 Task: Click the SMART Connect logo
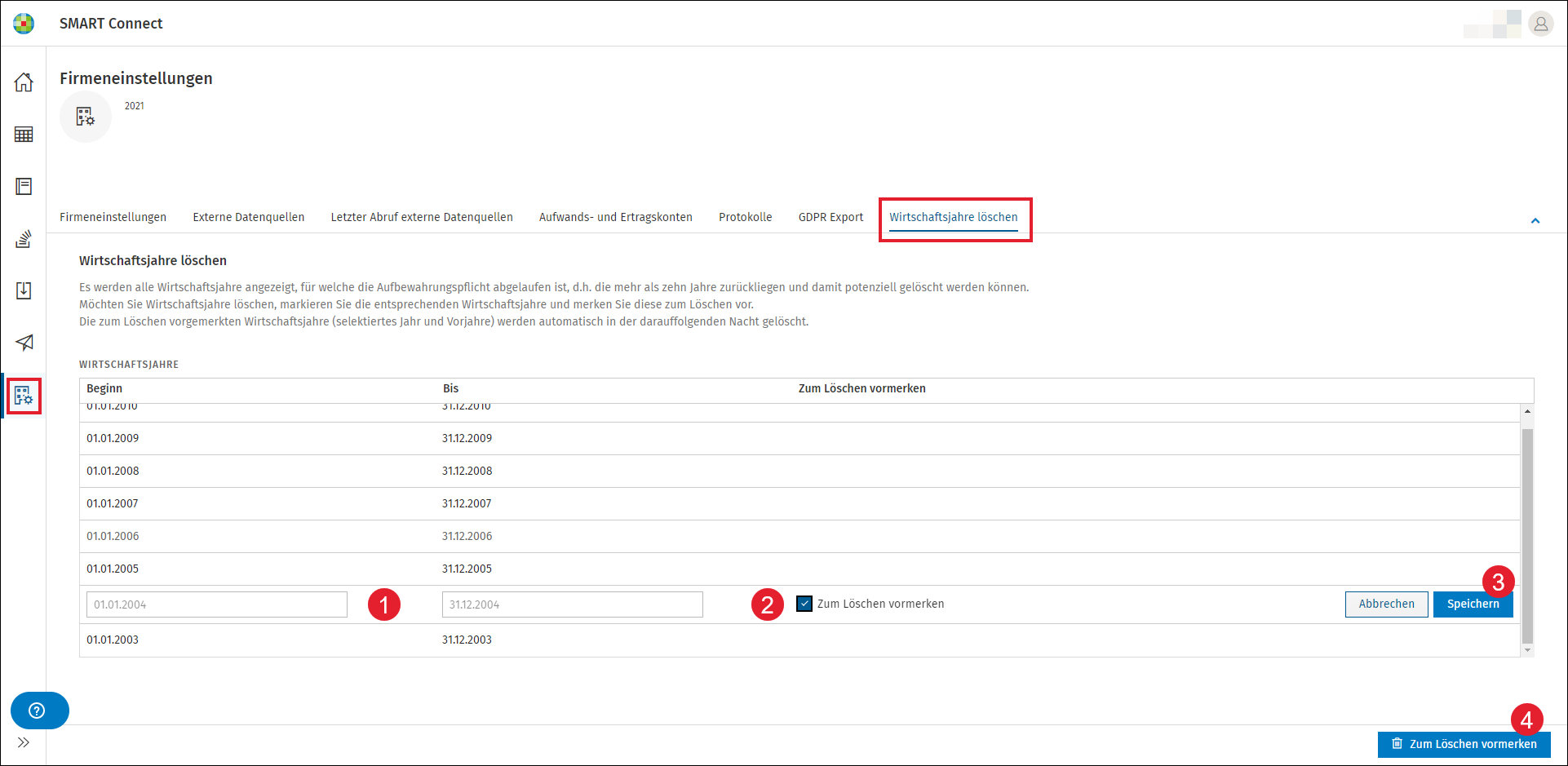(24, 23)
